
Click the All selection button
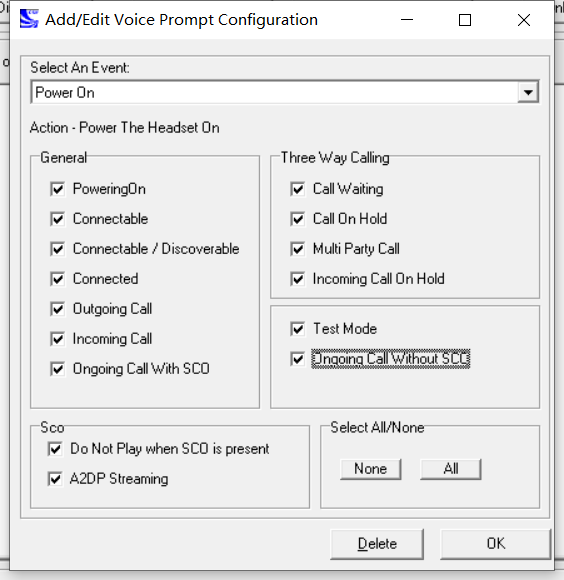click(x=451, y=469)
